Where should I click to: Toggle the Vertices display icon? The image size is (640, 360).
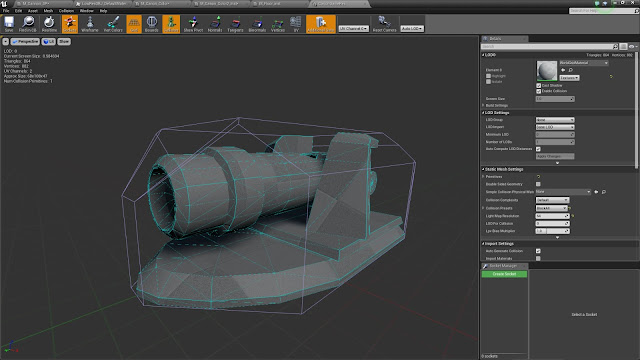(278, 24)
